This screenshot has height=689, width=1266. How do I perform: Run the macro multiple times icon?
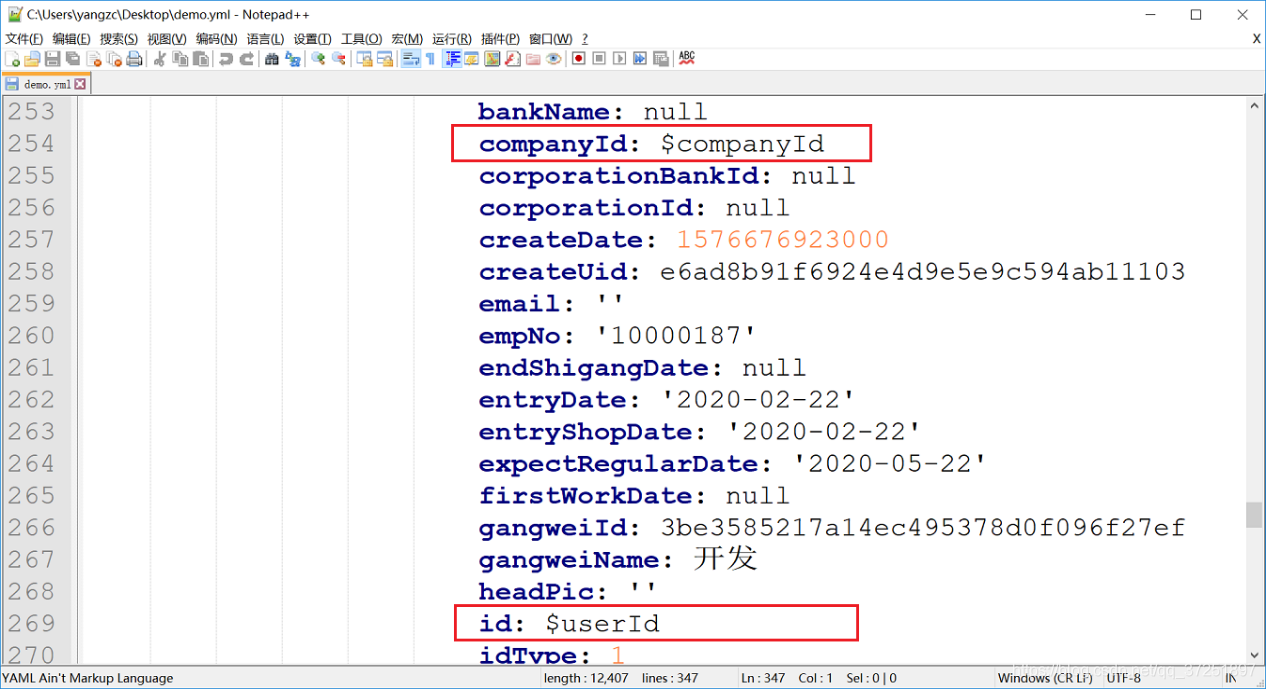click(x=640, y=59)
